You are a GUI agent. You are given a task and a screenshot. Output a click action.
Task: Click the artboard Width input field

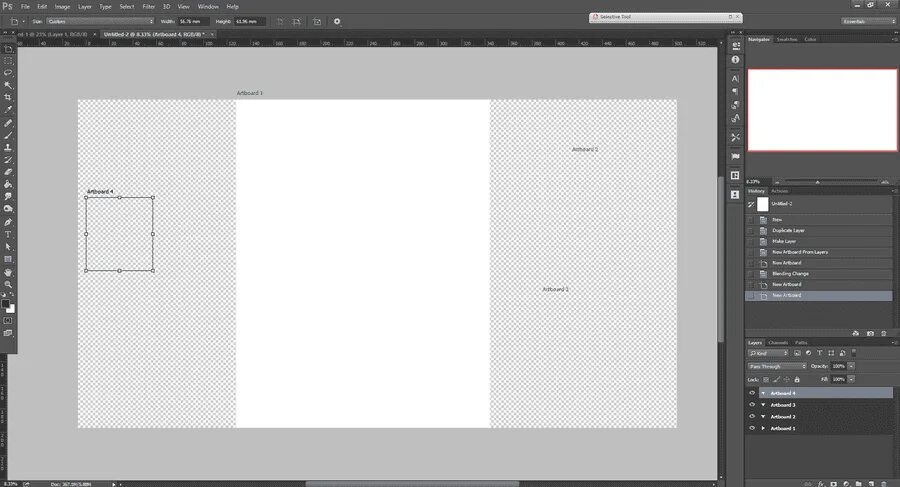coord(191,21)
